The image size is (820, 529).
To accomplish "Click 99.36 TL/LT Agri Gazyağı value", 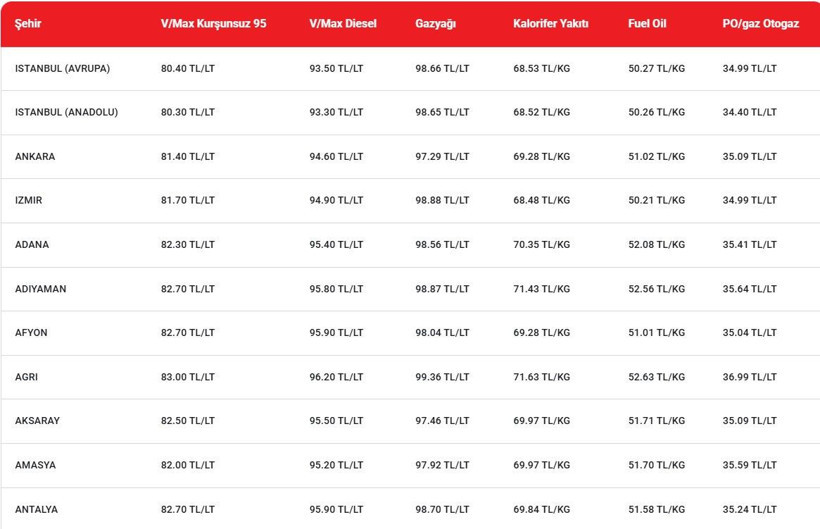I will 442,377.
